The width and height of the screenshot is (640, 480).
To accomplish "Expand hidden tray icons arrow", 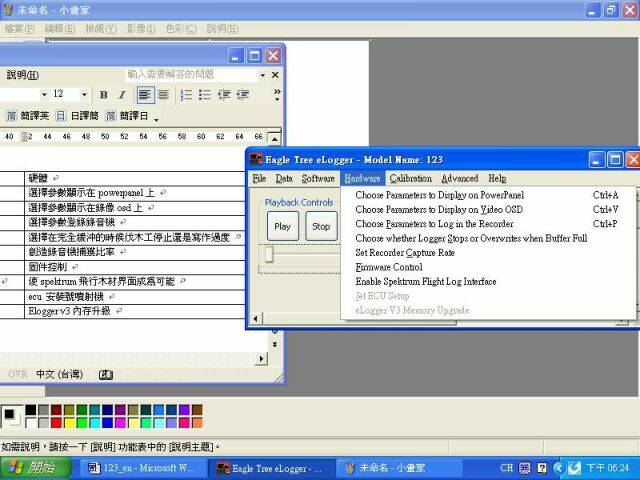I will tap(558, 468).
